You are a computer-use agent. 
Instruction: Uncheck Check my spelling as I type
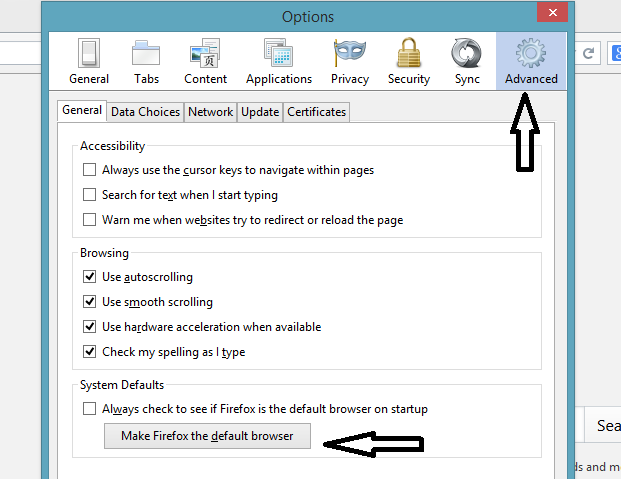pyautogui.click(x=90, y=351)
